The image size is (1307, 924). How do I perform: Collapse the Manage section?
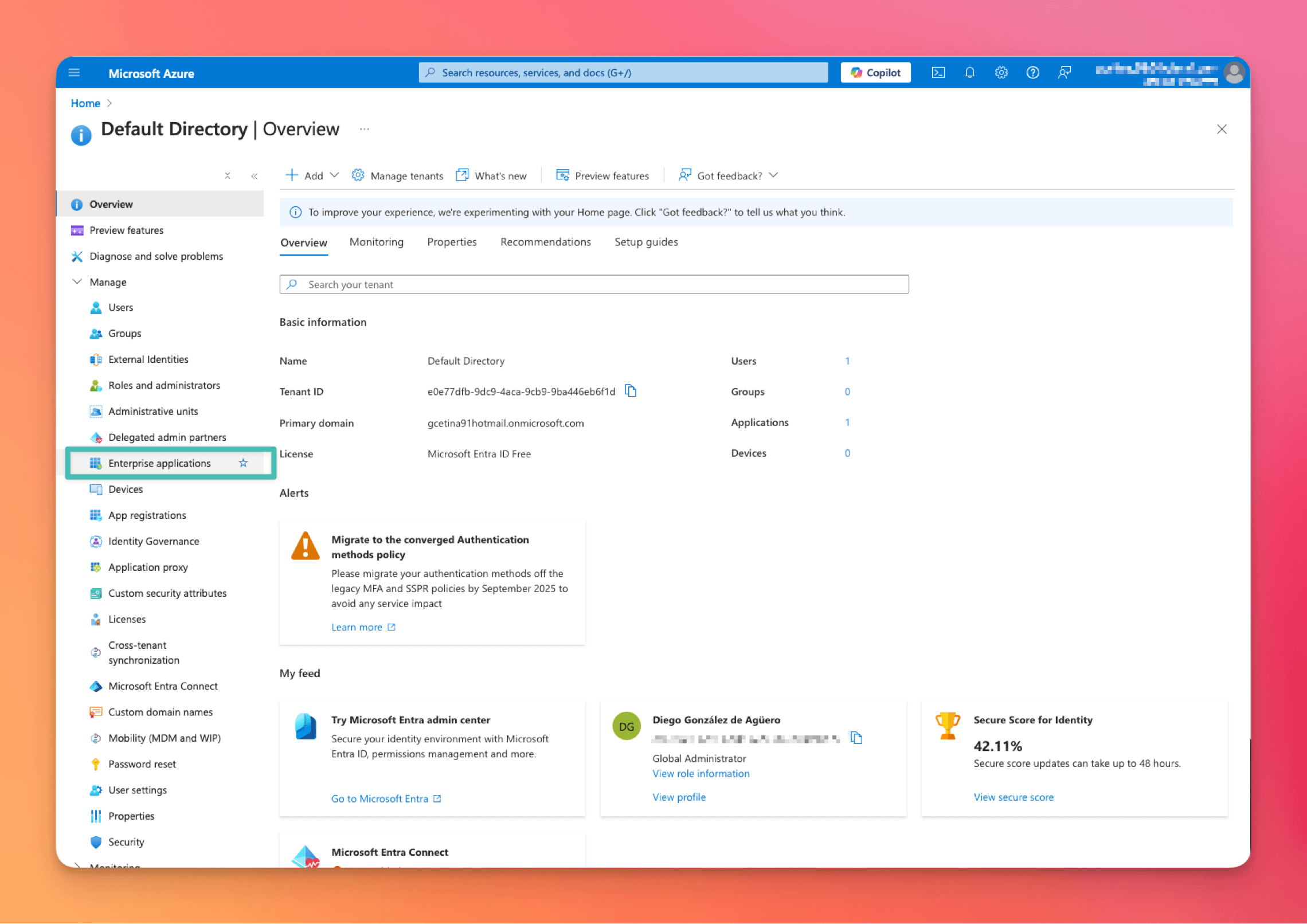pos(77,282)
